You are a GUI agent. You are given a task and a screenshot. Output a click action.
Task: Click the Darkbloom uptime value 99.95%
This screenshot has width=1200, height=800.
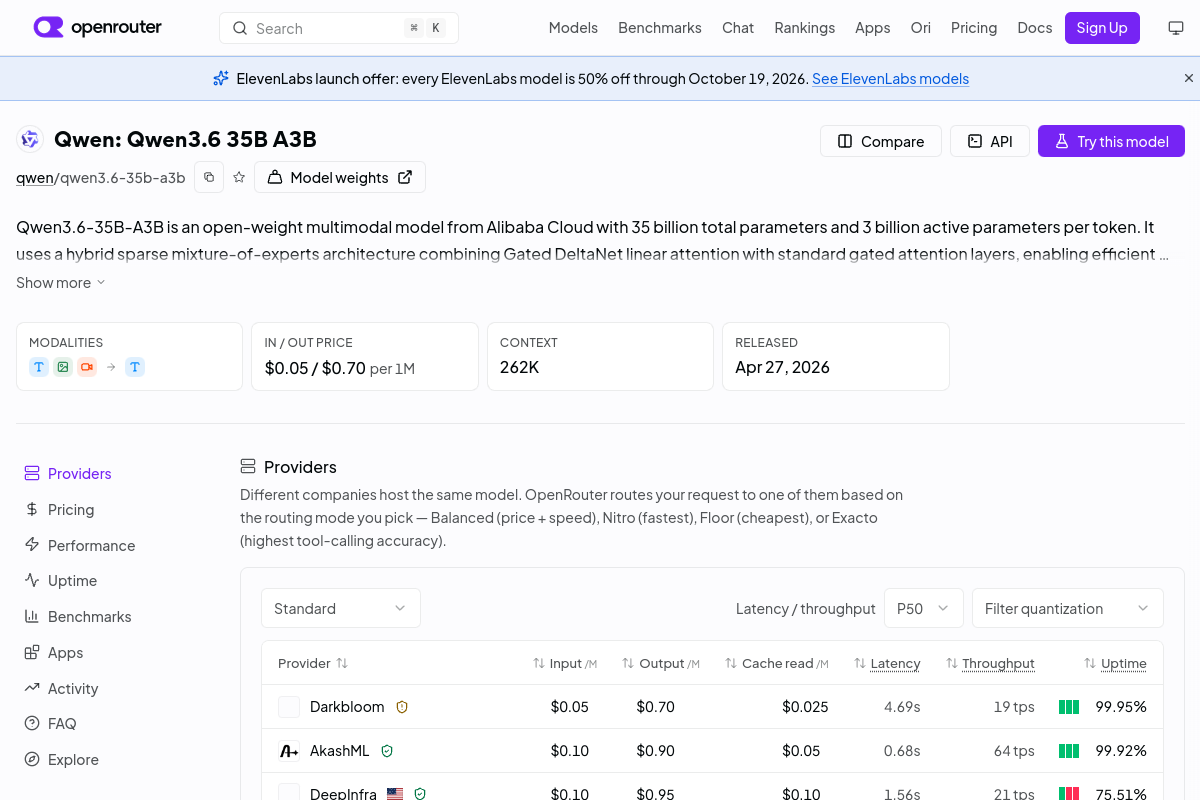coord(1121,706)
